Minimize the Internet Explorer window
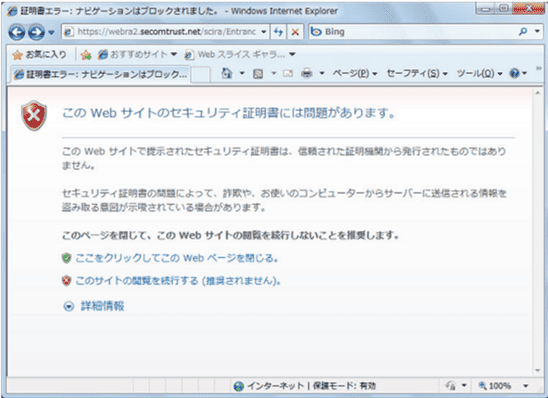The image size is (548, 398). (486, 8)
